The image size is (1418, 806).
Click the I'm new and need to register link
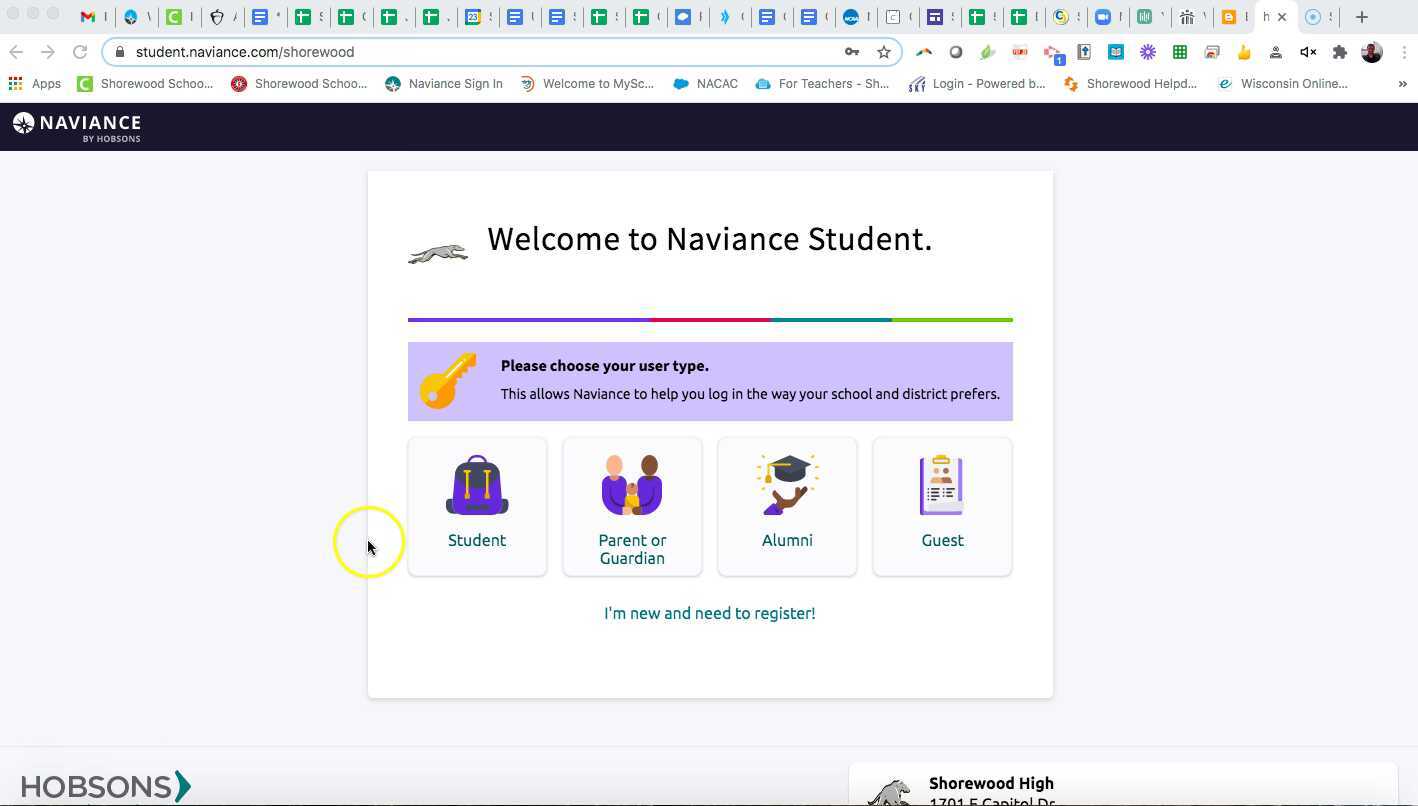[x=709, y=613]
